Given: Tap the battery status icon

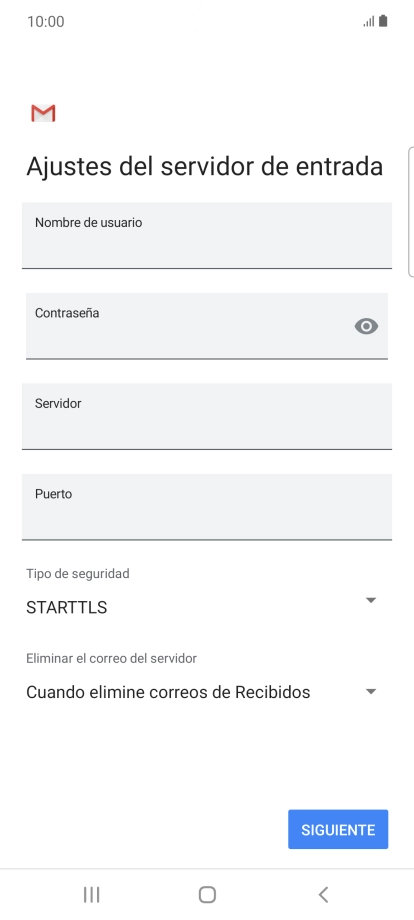Looking at the screenshot, I should tap(383, 22).
